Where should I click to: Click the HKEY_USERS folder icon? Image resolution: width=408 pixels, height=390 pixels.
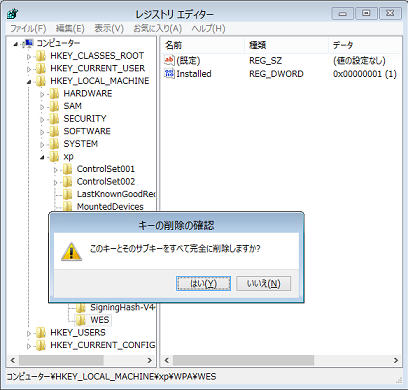(41, 333)
